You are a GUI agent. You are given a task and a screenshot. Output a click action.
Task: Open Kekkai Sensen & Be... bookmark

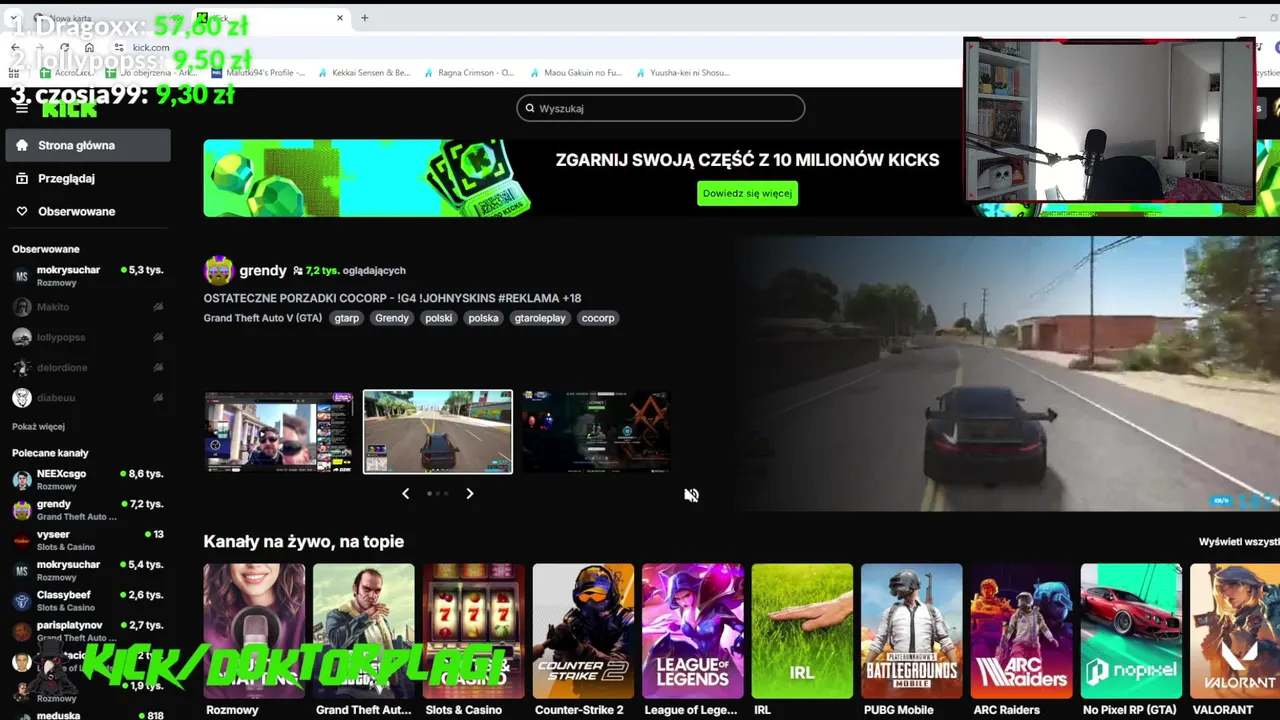pyautogui.click(x=364, y=72)
